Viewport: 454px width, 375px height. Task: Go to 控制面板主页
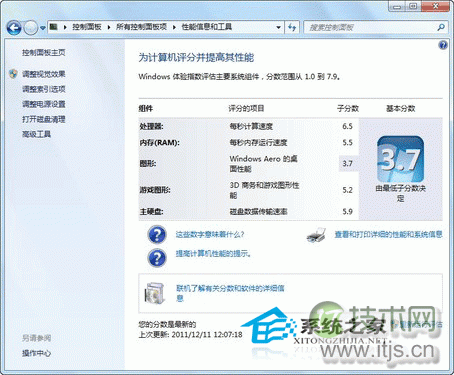tap(44, 53)
